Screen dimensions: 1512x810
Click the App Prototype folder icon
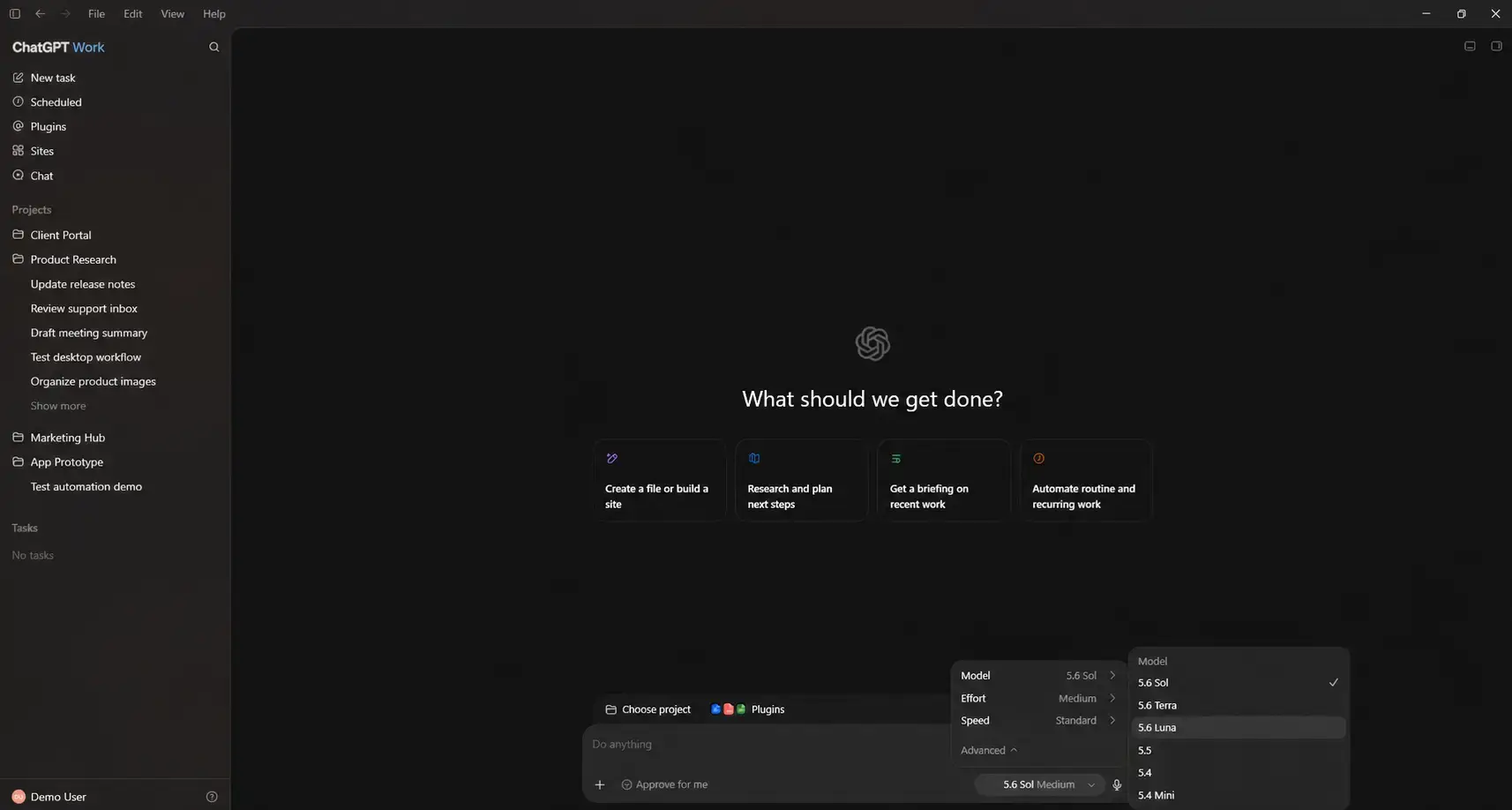pos(18,461)
